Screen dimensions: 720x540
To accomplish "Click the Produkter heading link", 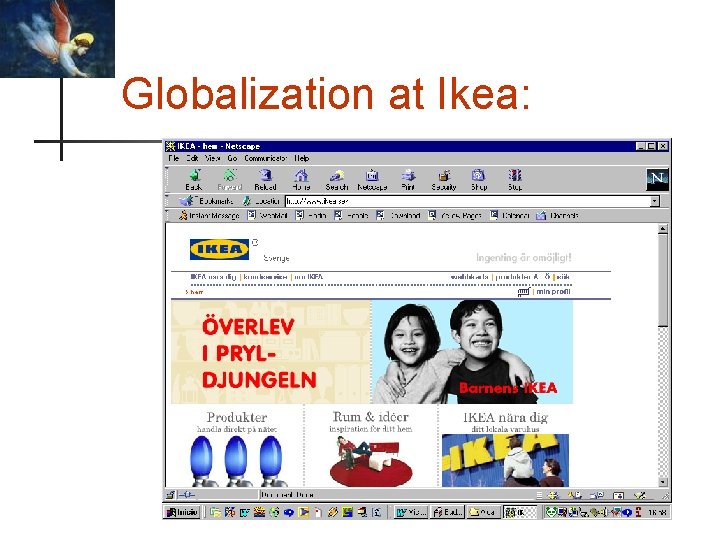I will coord(236,417).
